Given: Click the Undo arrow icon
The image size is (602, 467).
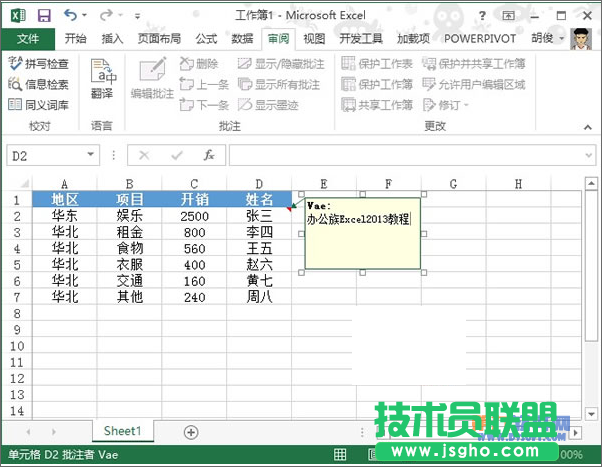Looking at the screenshot, I should pyautogui.click(x=70, y=15).
